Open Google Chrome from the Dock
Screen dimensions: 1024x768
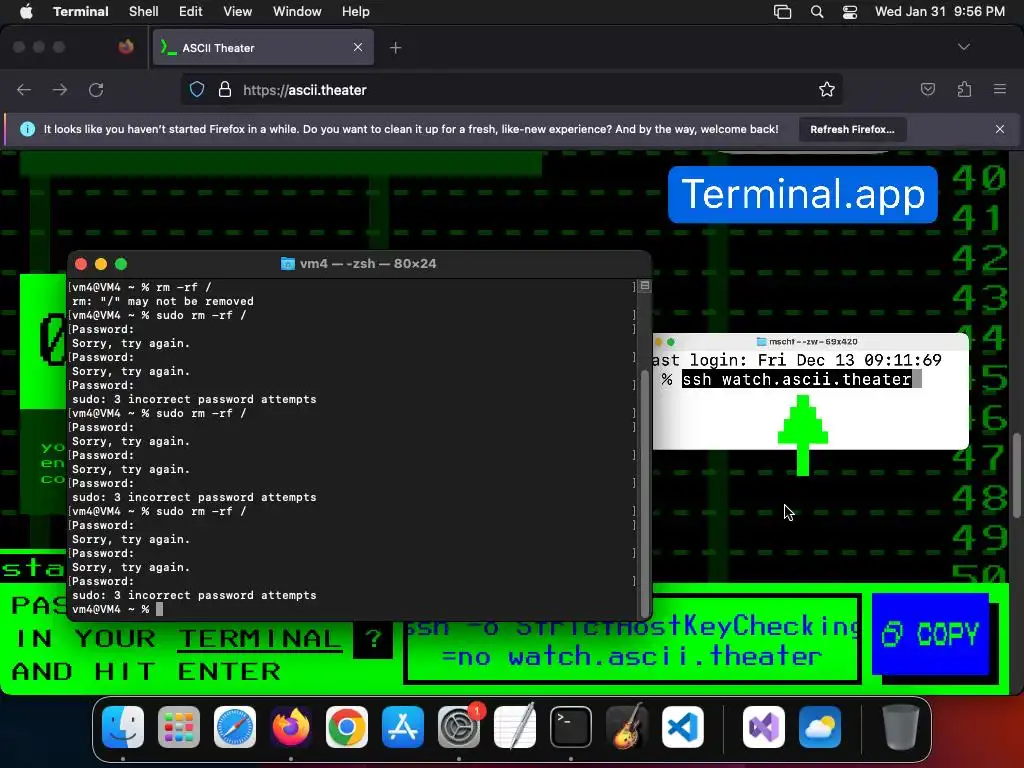[347, 727]
